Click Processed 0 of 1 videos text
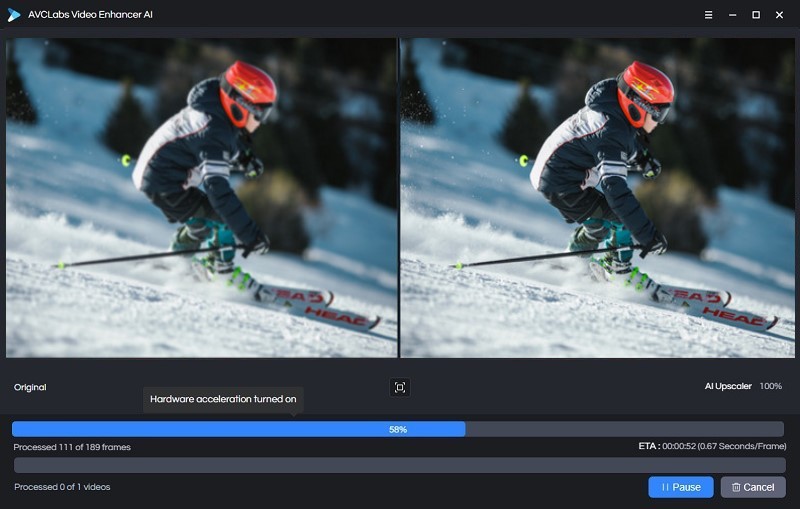800x509 pixels. pos(62,487)
